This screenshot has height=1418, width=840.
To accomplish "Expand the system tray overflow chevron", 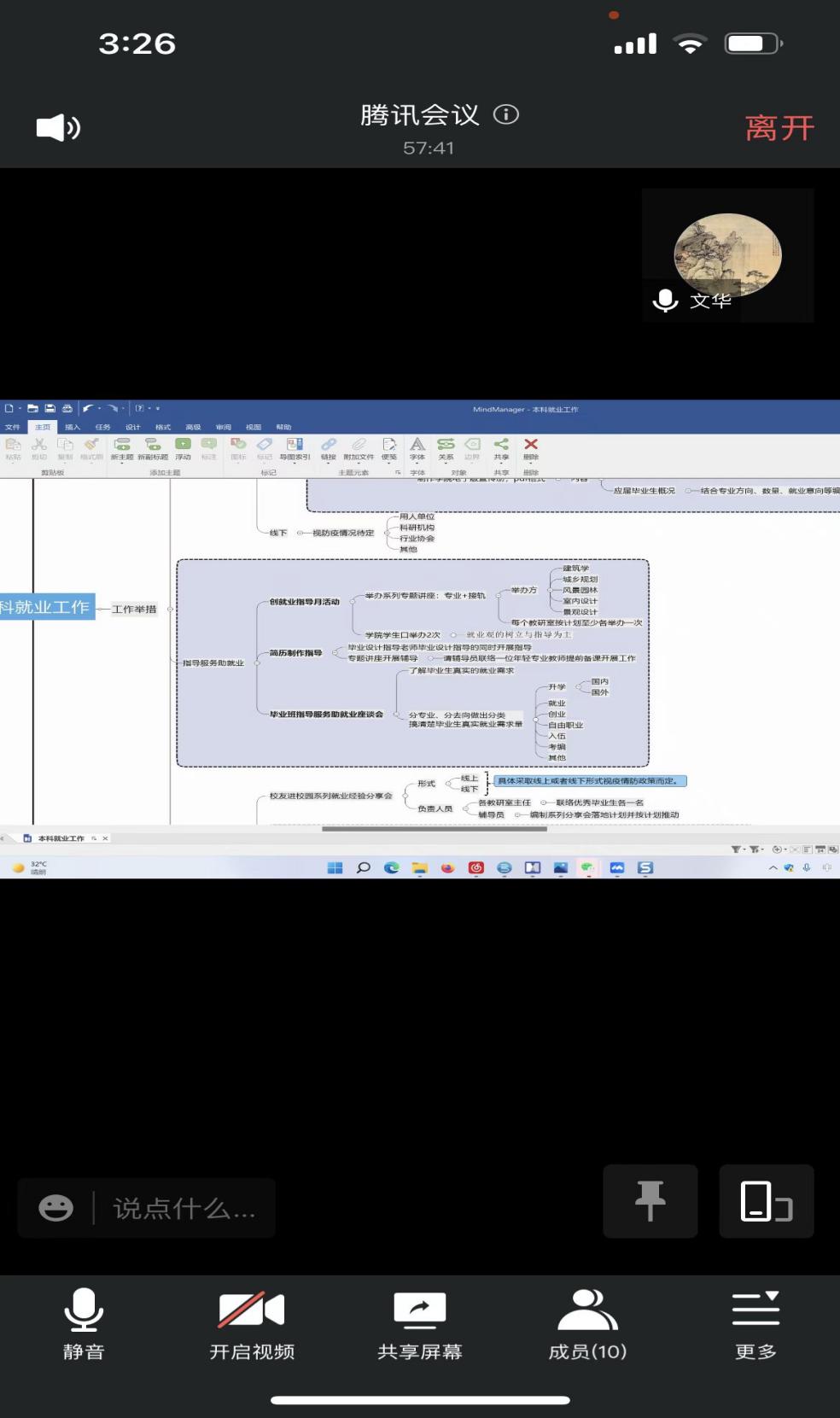I will (x=773, y=867).
